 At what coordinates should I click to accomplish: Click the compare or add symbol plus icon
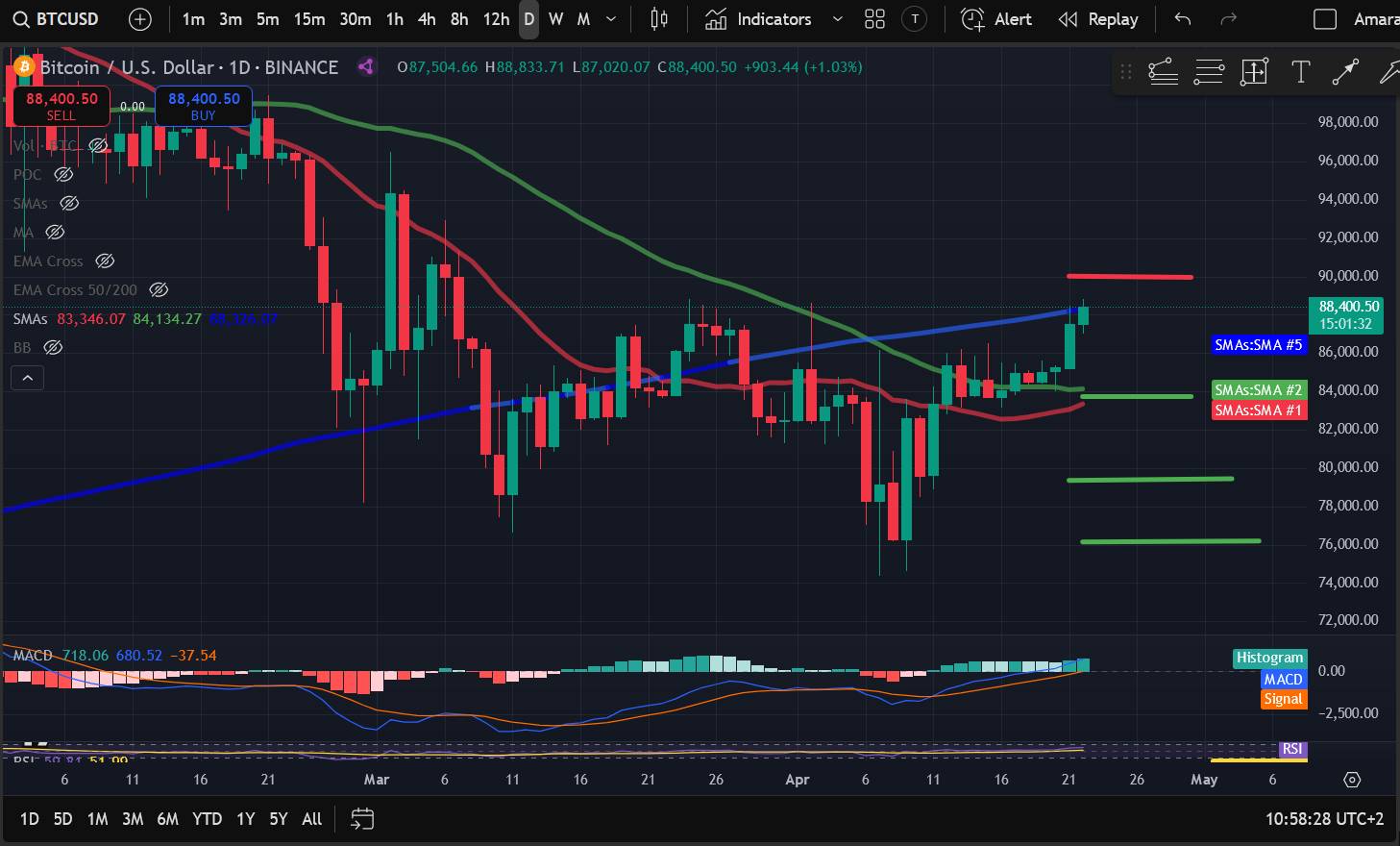pos(140,19)
